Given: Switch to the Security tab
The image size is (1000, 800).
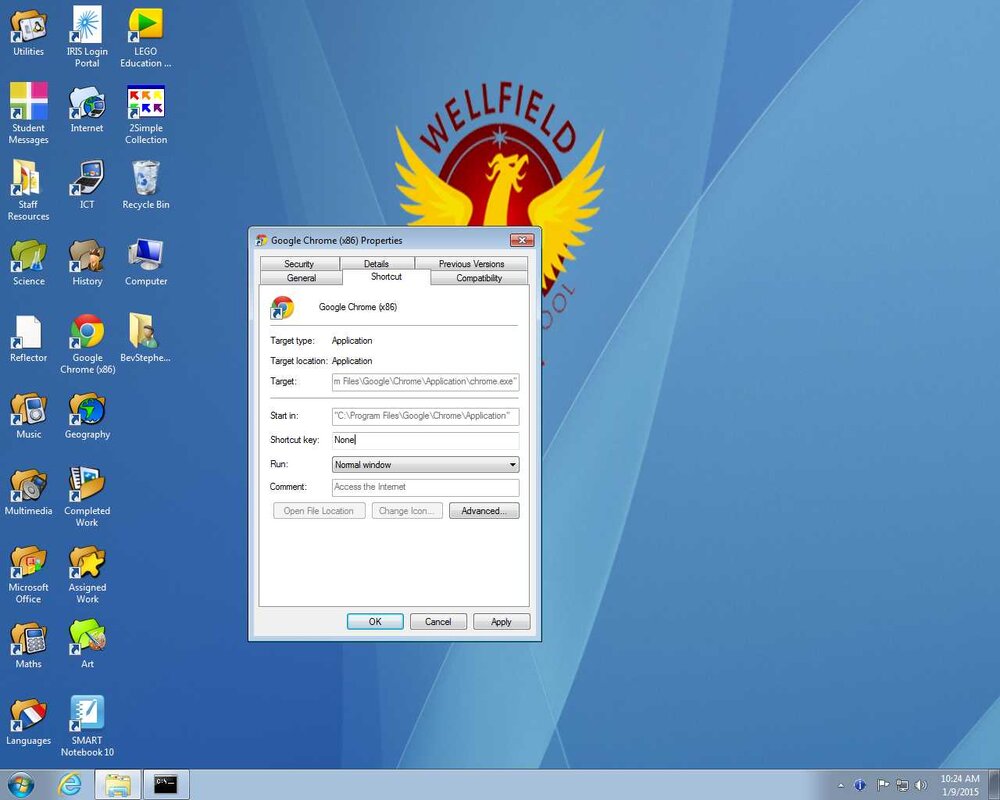Looking at the screenshot, I should coord(299,263).
